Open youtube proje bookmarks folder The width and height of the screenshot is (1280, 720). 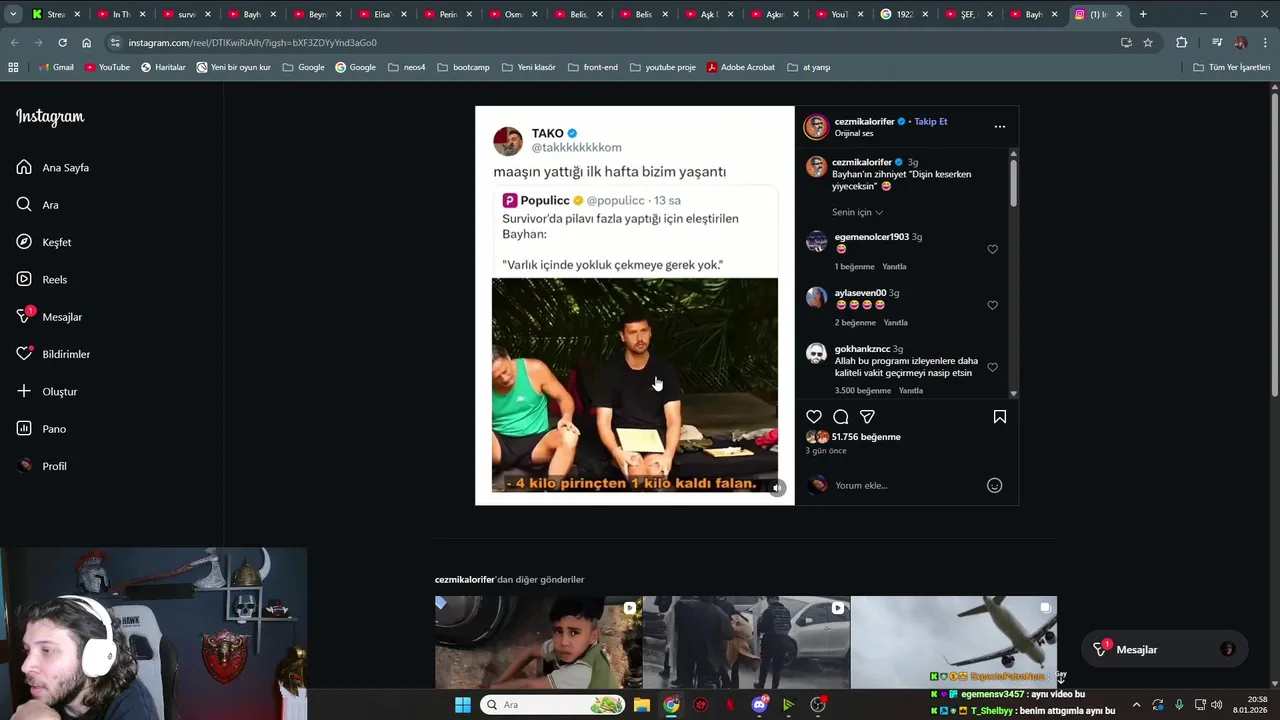[662, 67]
